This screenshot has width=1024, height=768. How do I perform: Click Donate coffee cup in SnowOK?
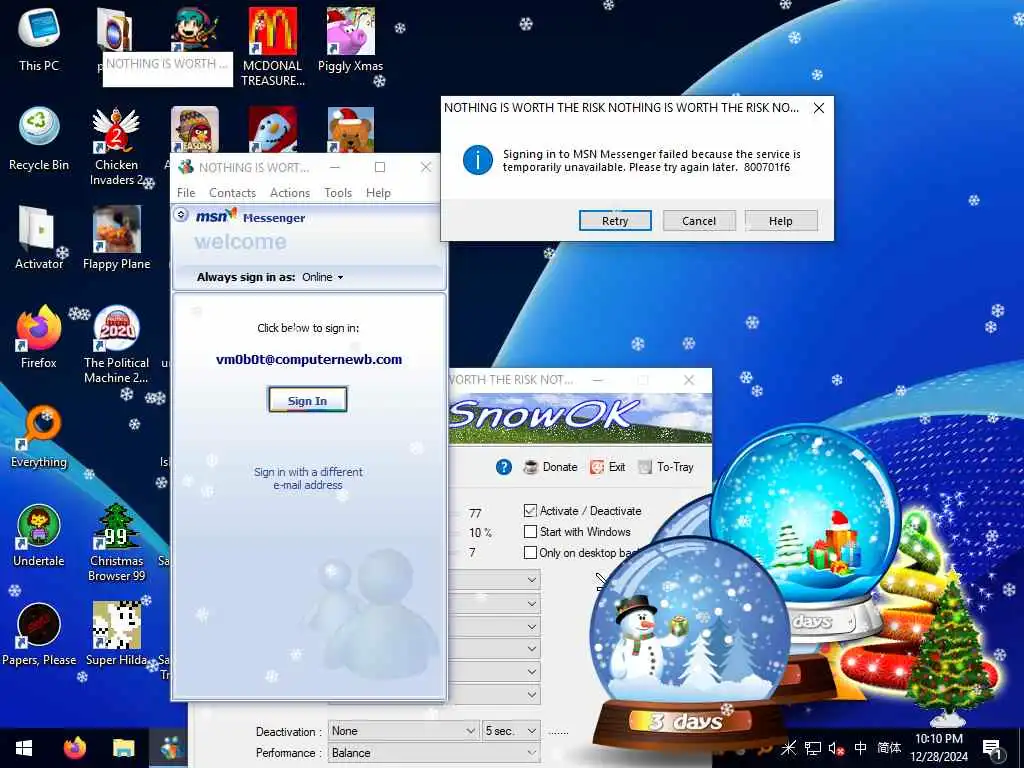pos(551,467)
